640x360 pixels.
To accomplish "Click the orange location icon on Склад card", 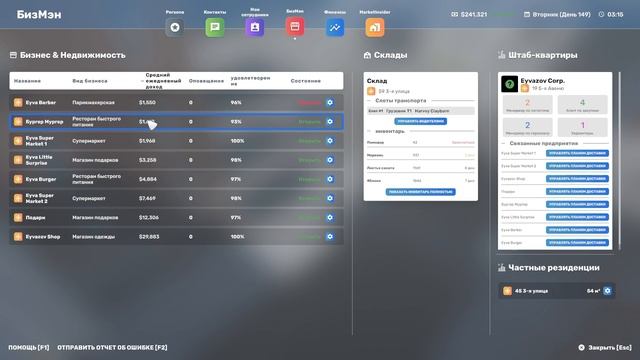I will (371, 91).
